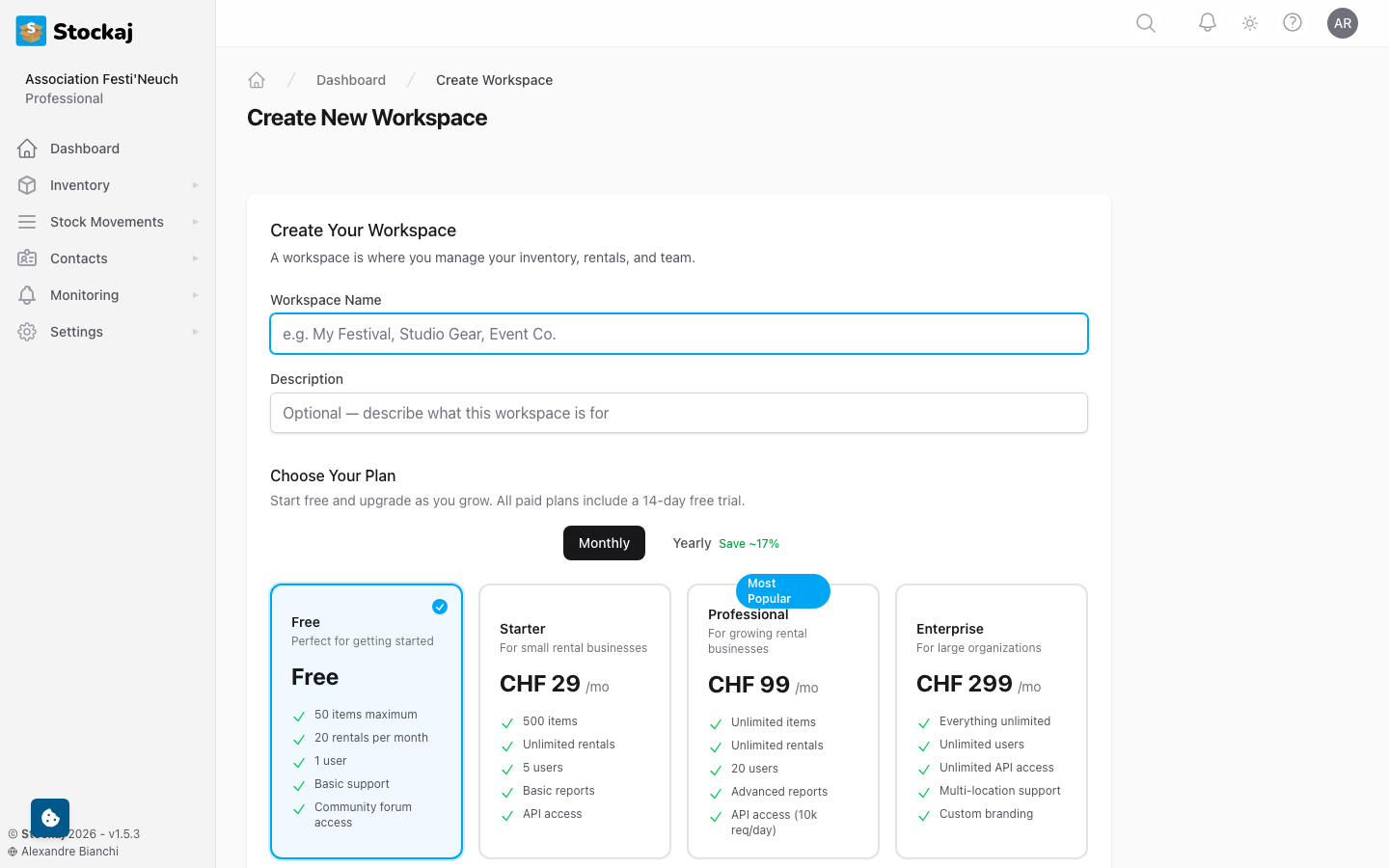The image size is (1389, 868).
Task: Go to Dashboard breadcrumb link
Action: click(351, 80)
